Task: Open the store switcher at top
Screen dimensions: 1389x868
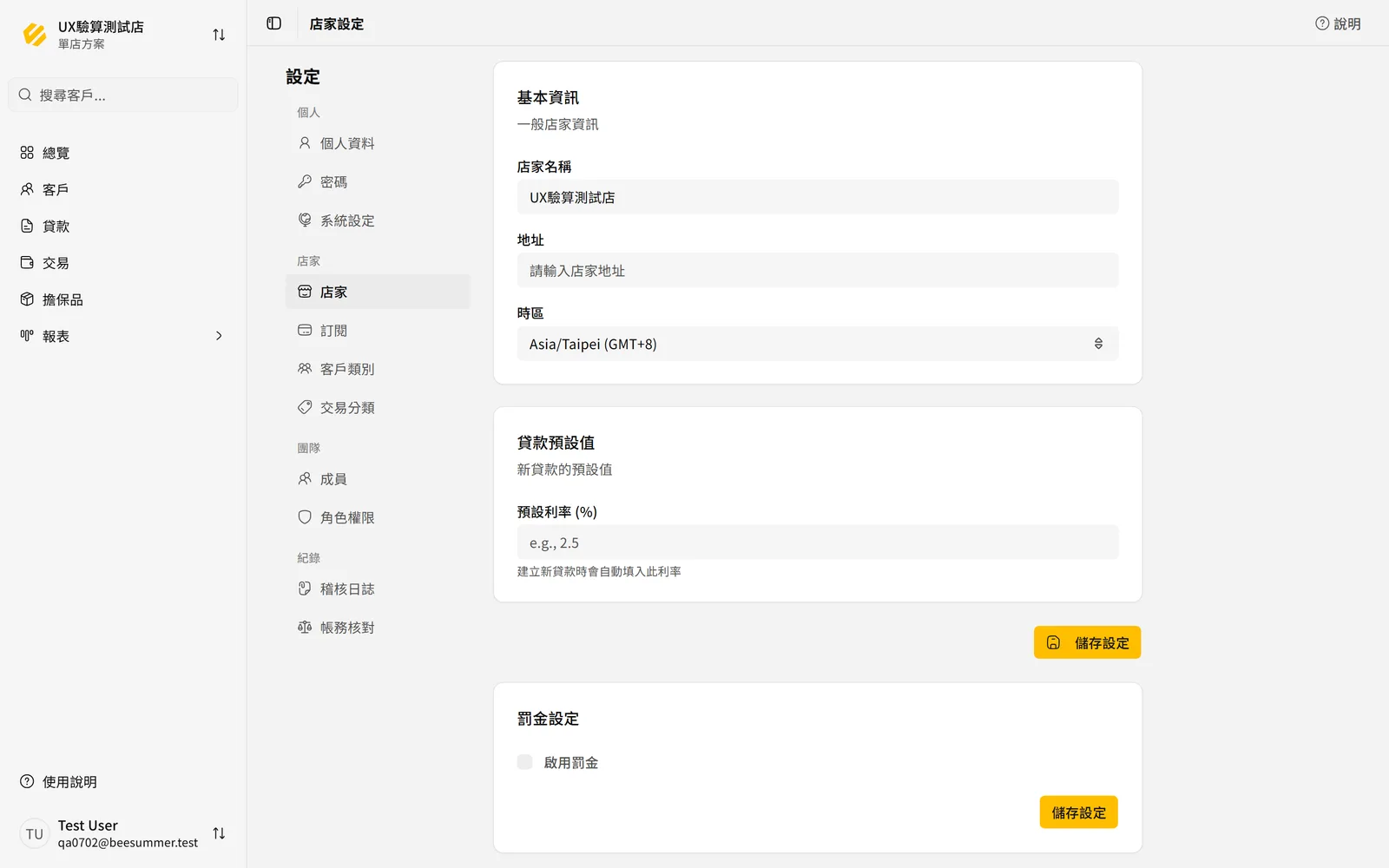Action: [122, 35]
